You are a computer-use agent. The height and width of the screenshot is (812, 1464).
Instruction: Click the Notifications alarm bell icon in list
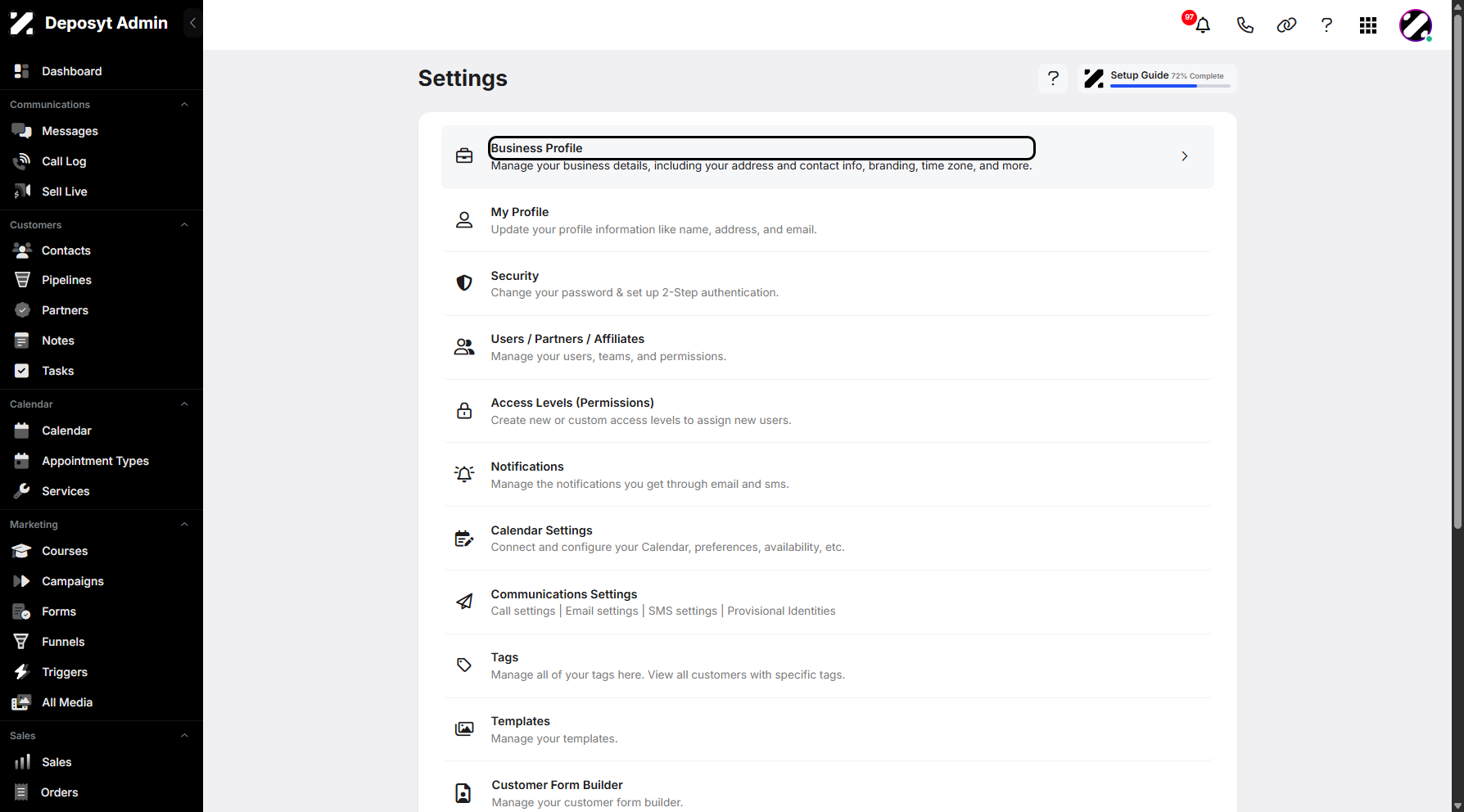[464, 474]
